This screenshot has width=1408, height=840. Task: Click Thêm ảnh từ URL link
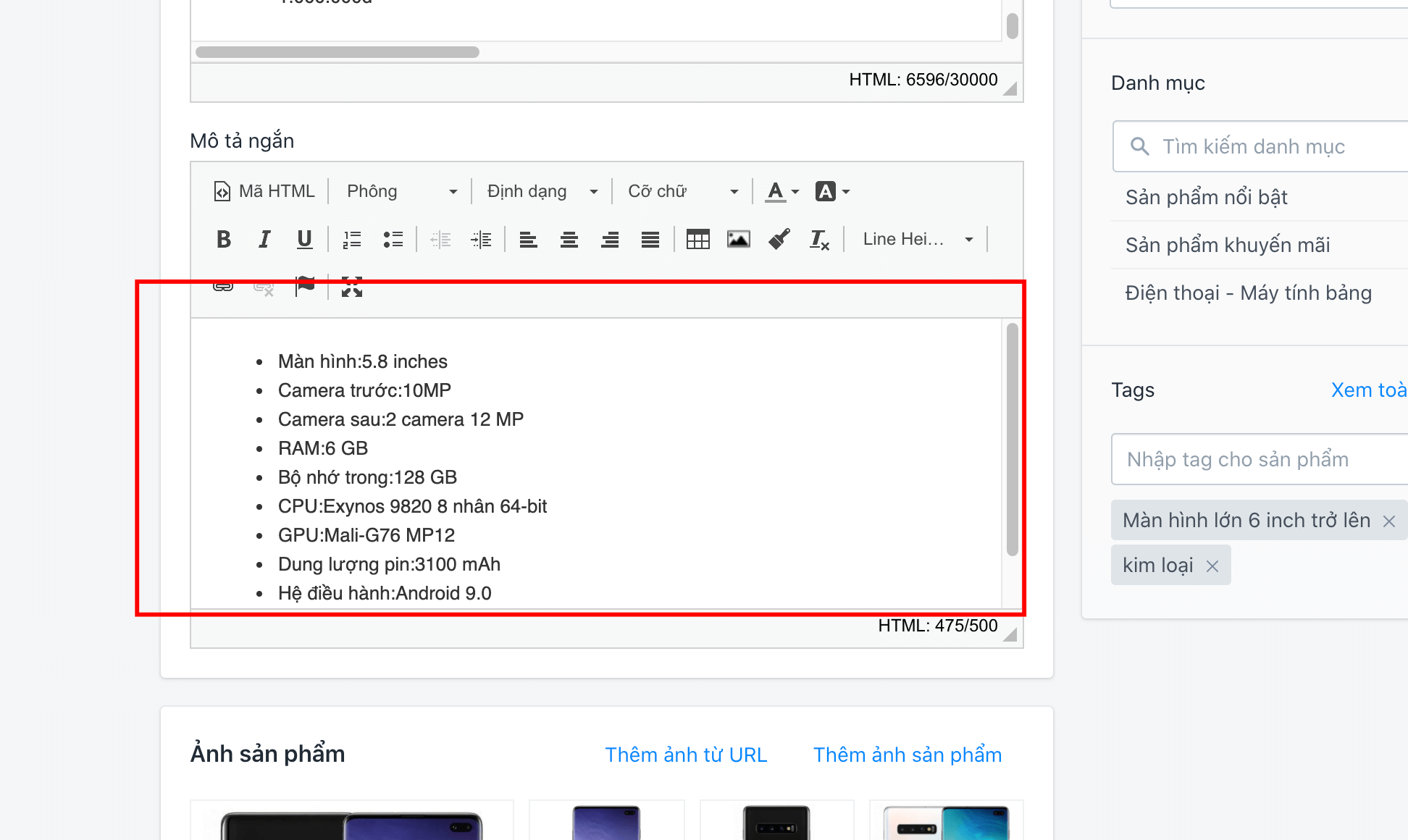[x=686, y=755]
